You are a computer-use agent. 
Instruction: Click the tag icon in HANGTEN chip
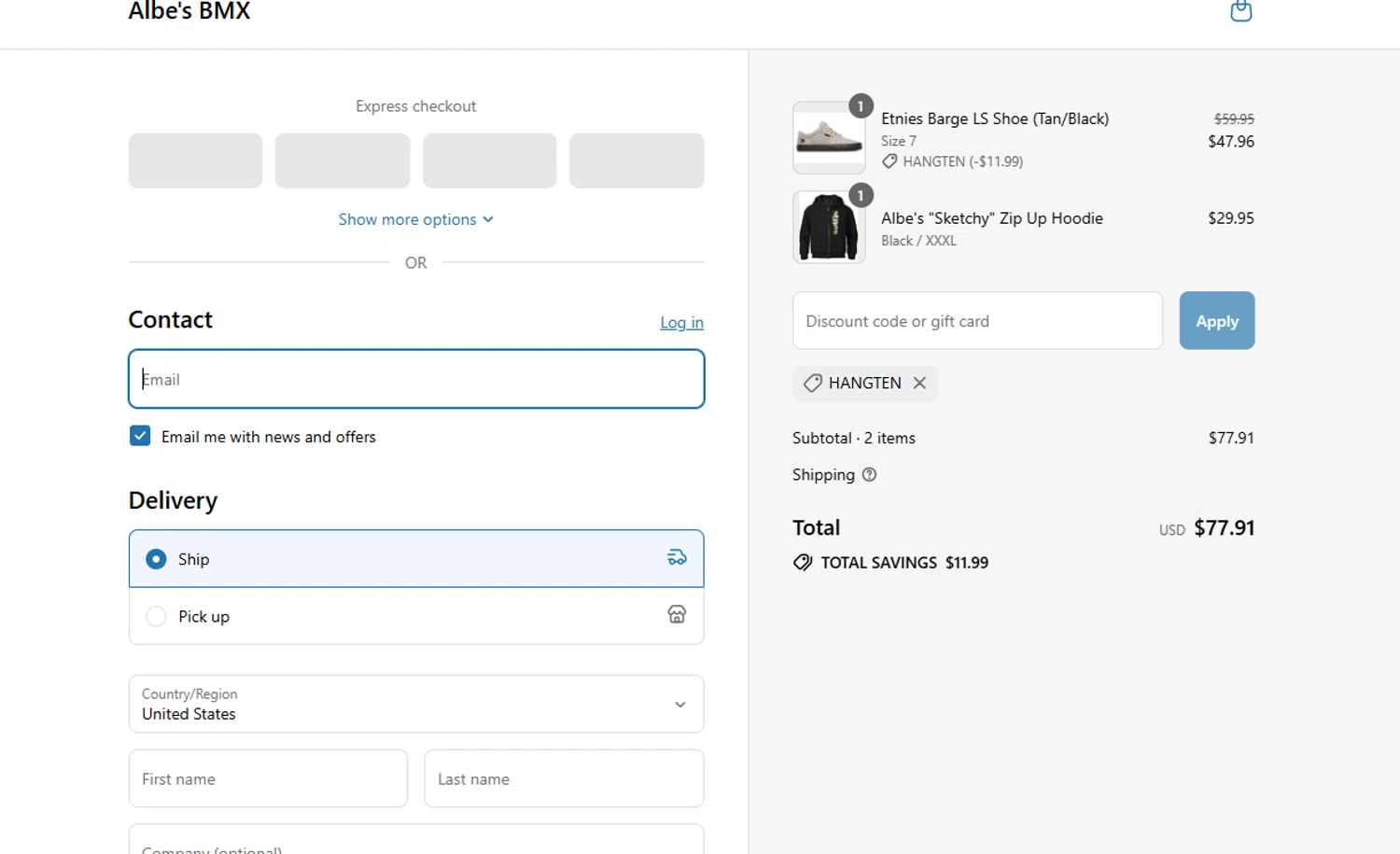[x=813, y=383]
